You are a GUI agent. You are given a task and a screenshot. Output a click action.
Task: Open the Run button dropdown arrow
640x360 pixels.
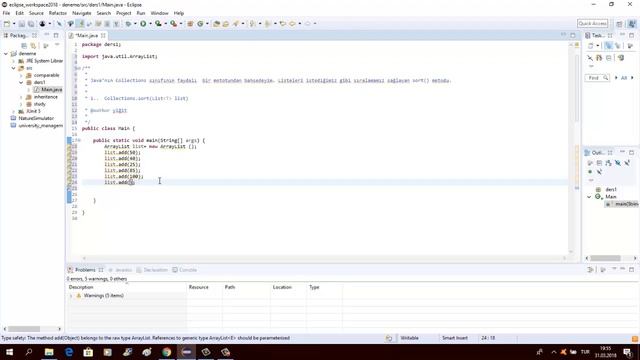click(x=150, y=24)
